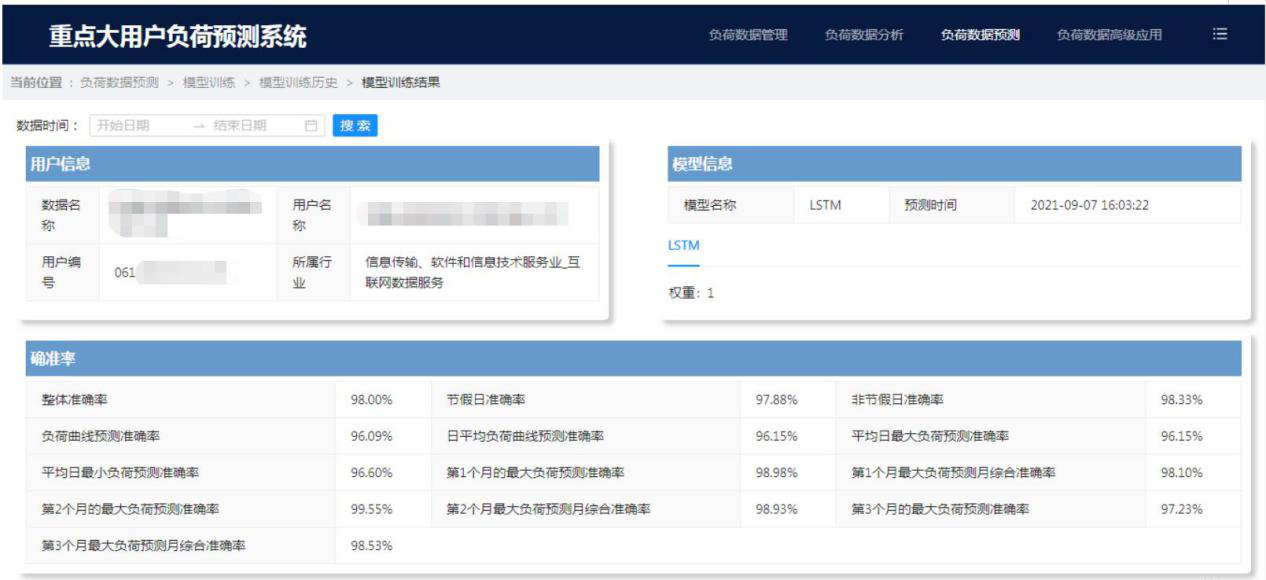Navigate to 模型训练历史 in the breadcrumb
The image size is (1266, 580).
[298, 82]
